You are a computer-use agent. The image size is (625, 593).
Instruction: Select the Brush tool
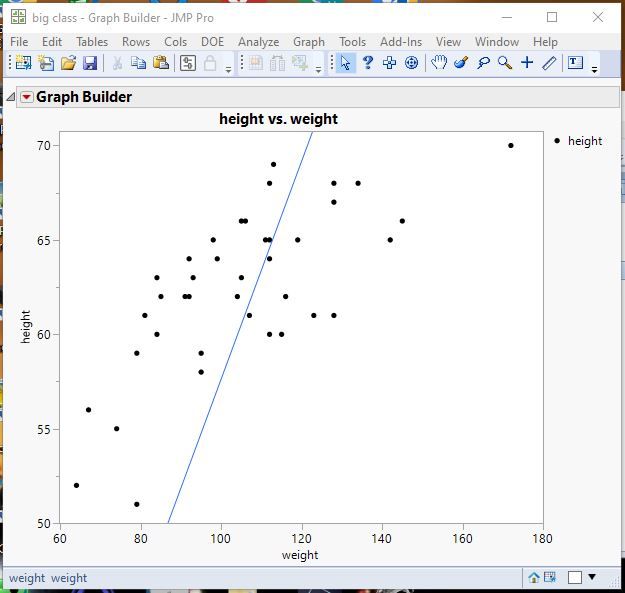pyautogui.click(x=461, y=63)
